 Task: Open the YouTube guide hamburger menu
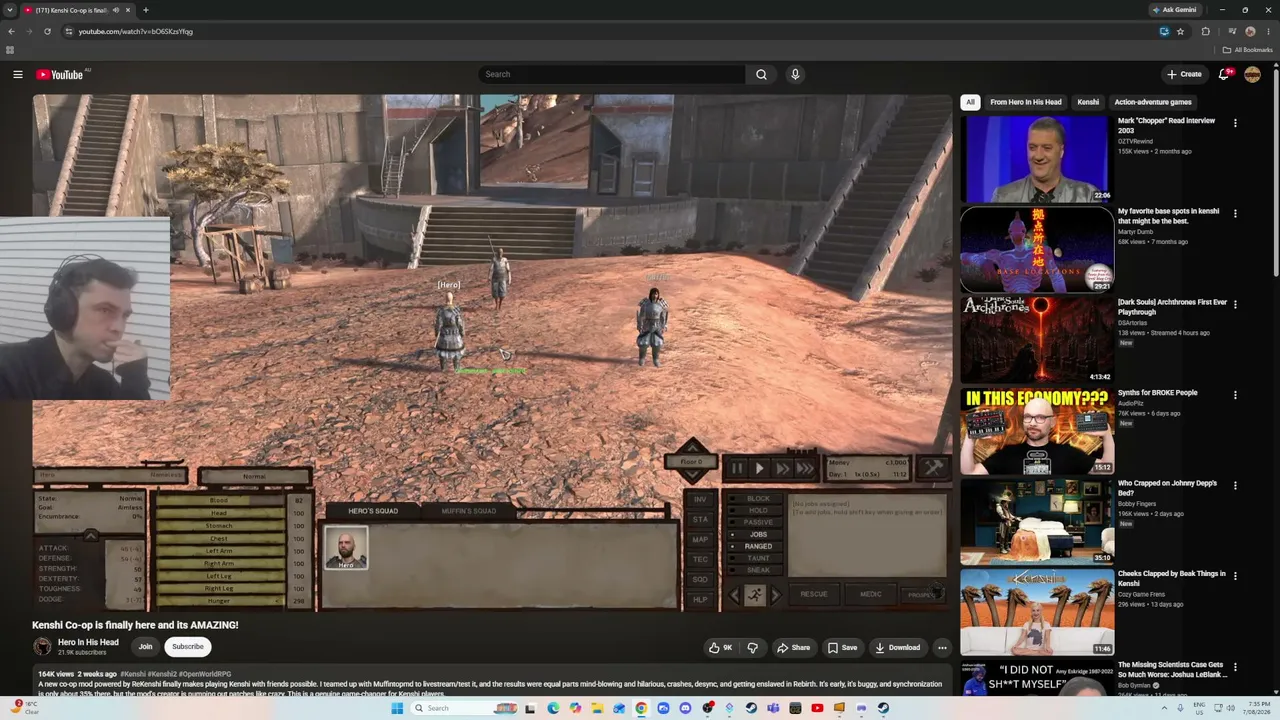(18, 74)
